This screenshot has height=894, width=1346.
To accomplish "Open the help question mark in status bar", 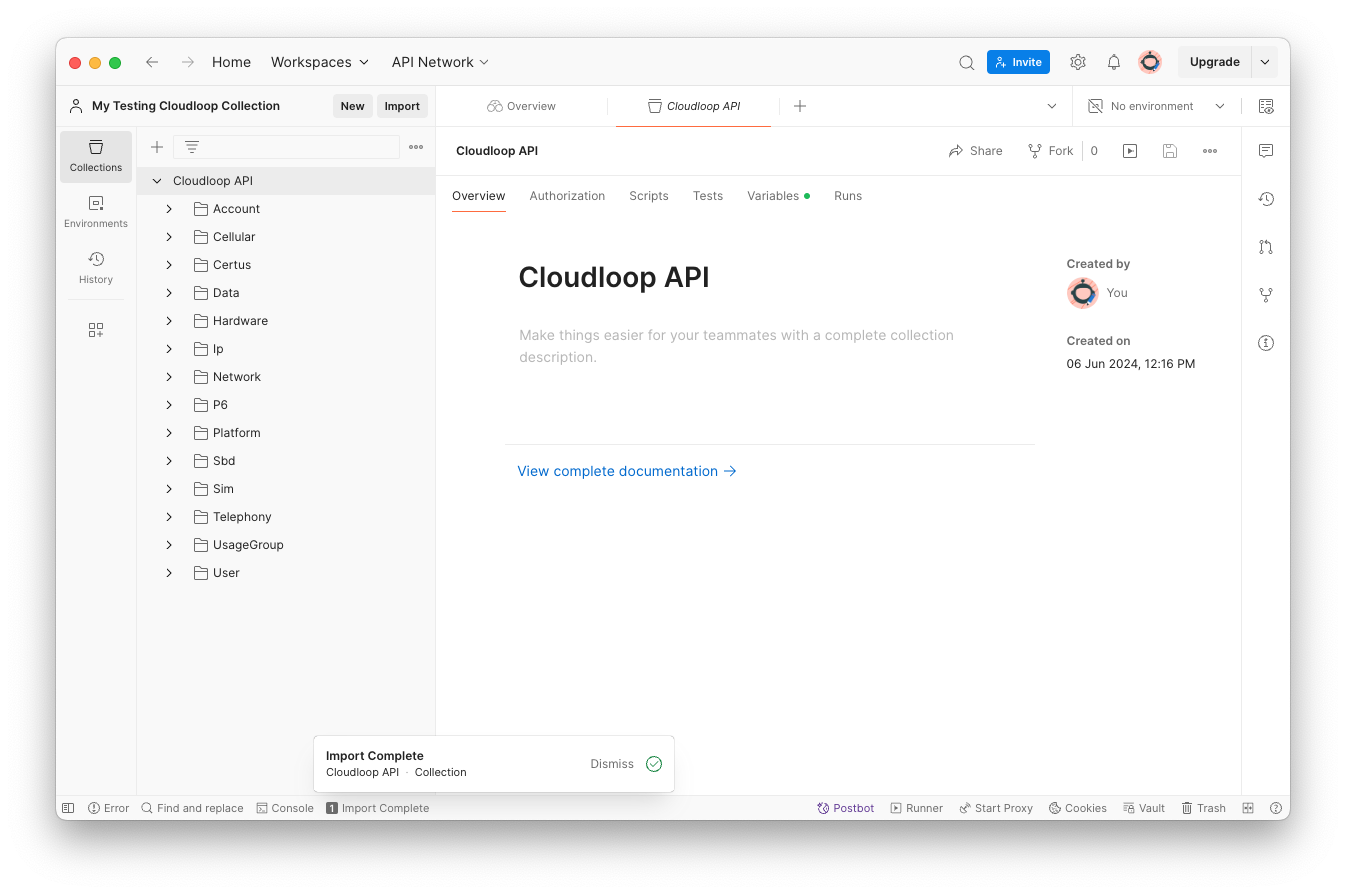I will click(x=1275, y=808).
